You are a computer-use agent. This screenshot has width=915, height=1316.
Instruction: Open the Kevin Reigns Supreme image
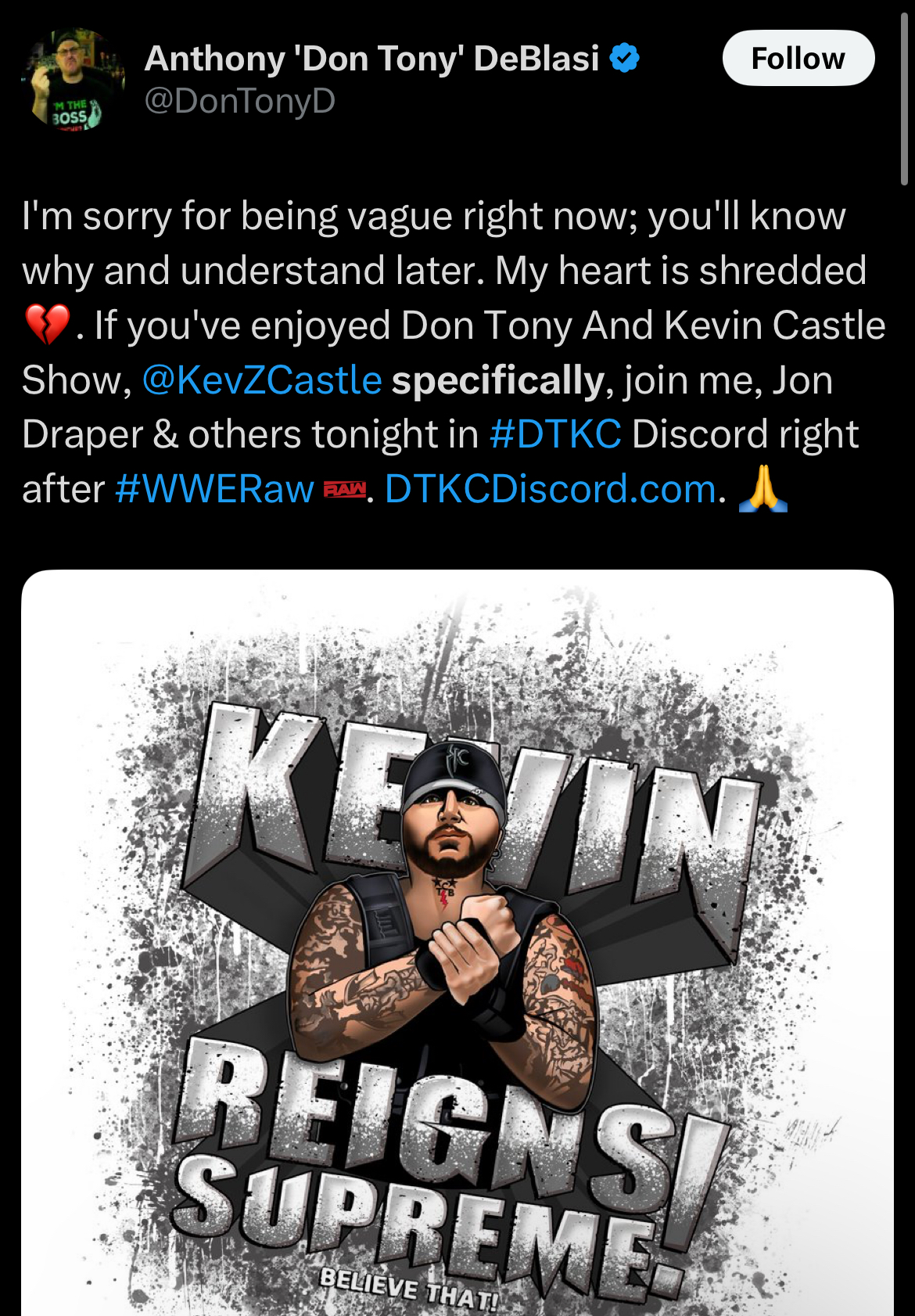[457, 943]
